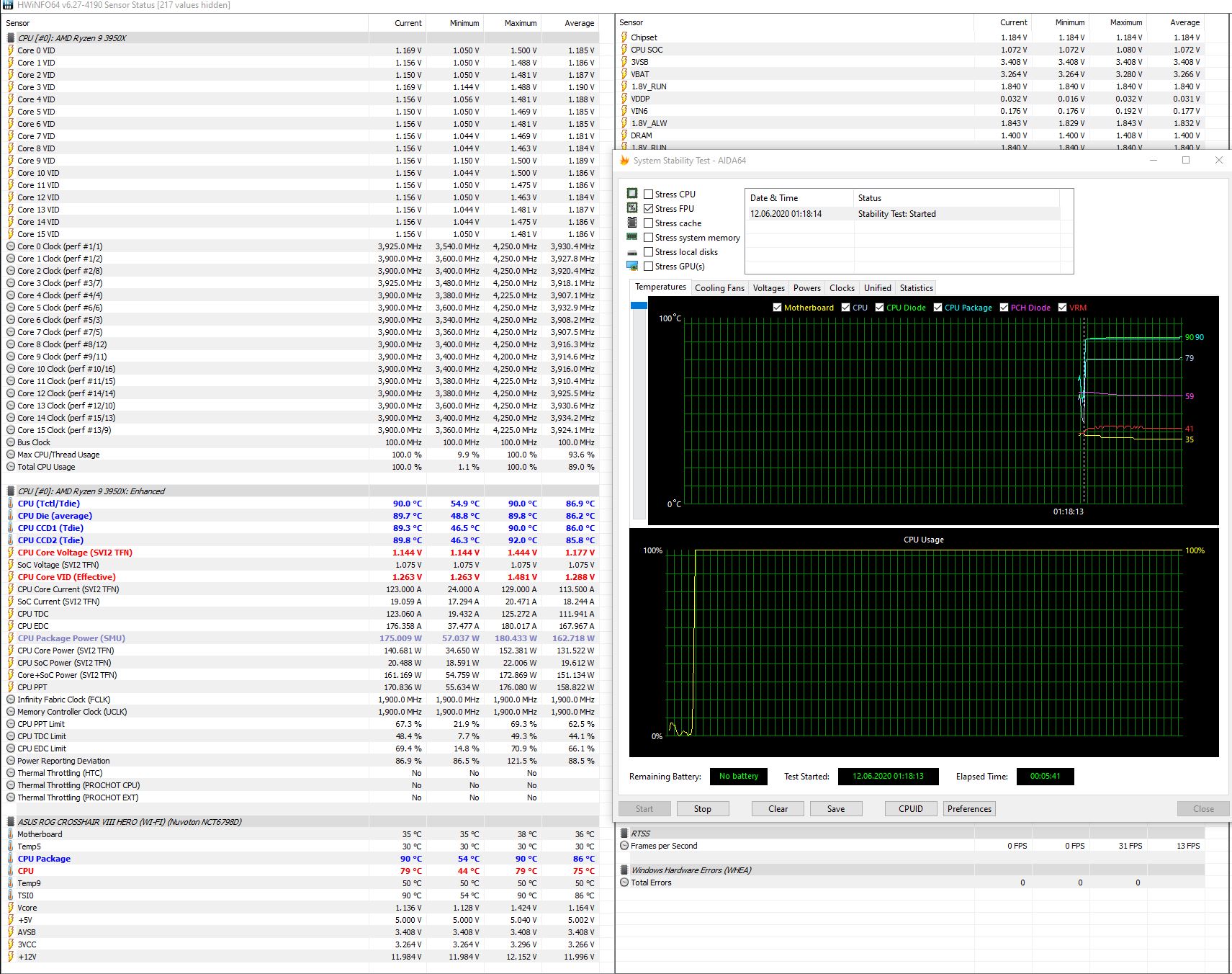Screen dimensions: 1232x974
Task: Select the Infinity Fabric Clock (FCLK) row label
Action: click(x=64, y=700)
